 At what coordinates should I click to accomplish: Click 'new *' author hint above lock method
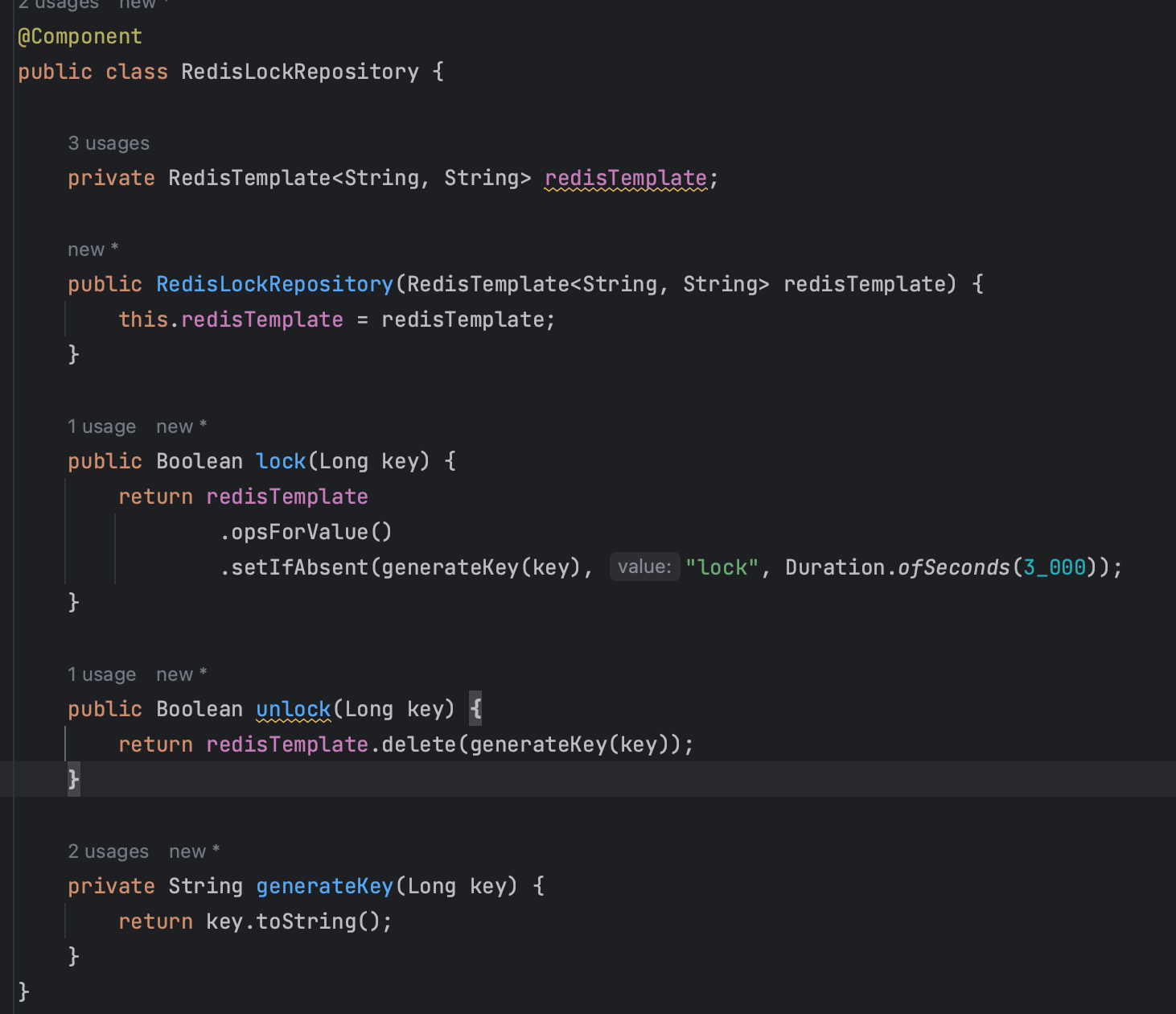pyautogui.click(x=182, y=427)
